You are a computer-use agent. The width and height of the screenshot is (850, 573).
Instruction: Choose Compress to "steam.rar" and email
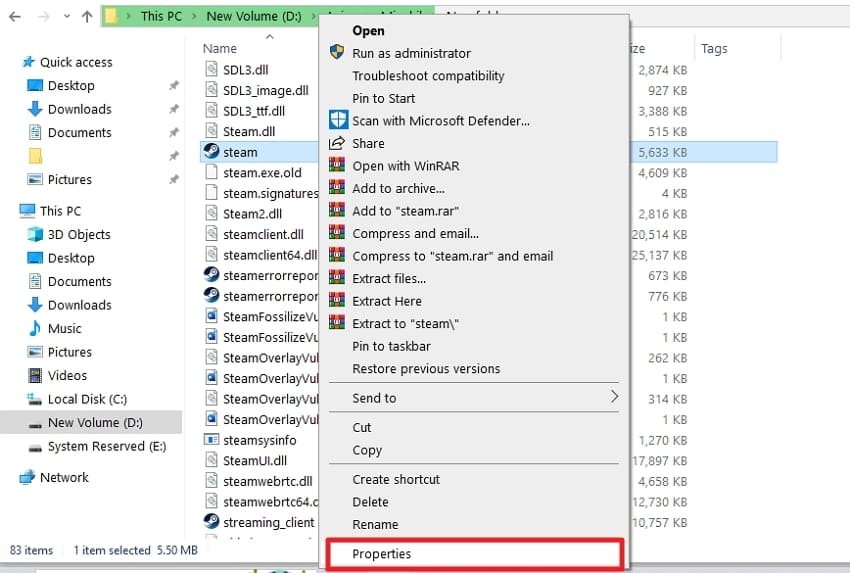pyautogui.click(x=453, y=256)
